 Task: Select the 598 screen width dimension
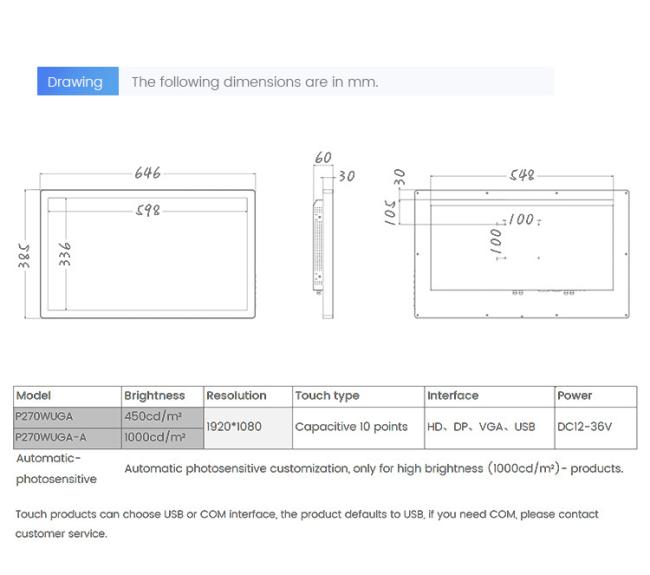(x=147, y=210)
